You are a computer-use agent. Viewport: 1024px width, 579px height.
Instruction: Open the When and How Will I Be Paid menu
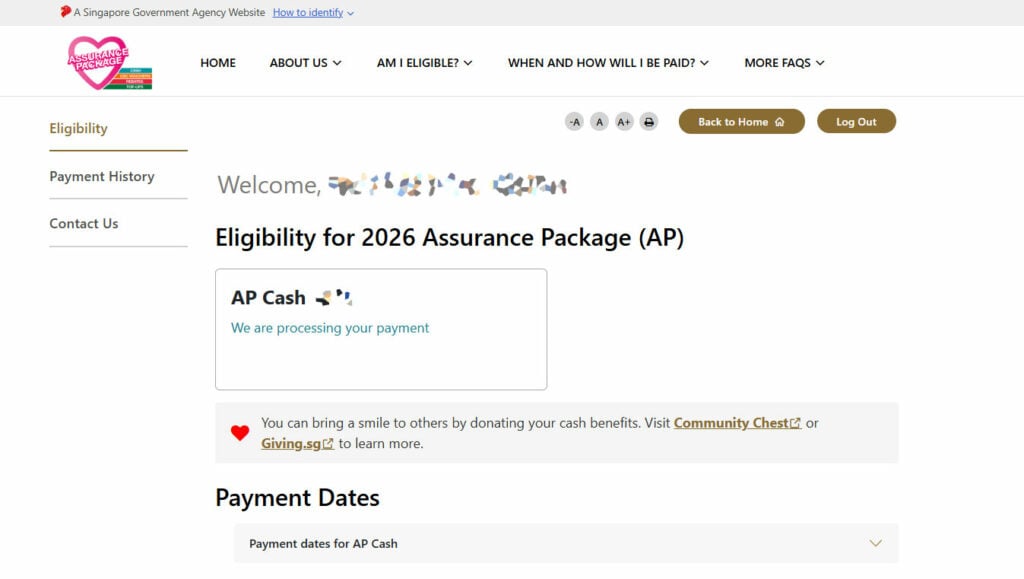tap(605, 62)
